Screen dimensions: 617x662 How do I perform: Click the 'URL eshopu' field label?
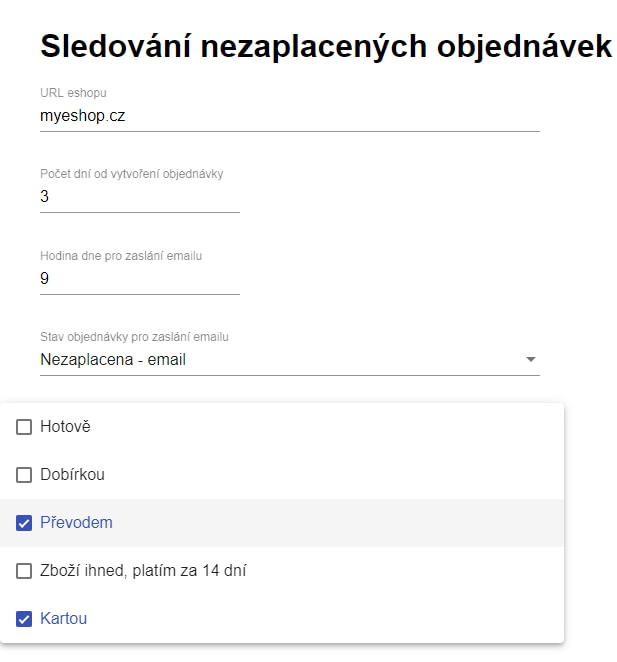point(73,93)
